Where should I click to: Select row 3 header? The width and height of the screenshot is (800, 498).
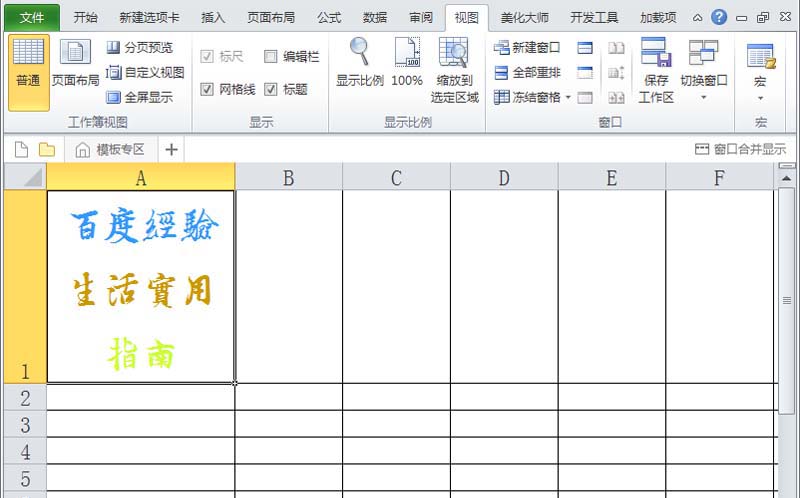(x=26, y=424)
